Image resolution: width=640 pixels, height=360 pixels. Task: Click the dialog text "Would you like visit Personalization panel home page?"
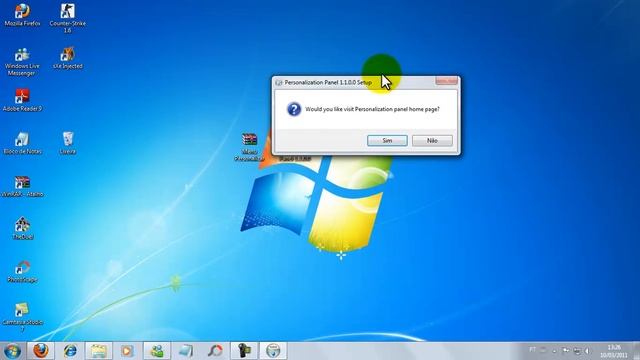click(372, 109)
